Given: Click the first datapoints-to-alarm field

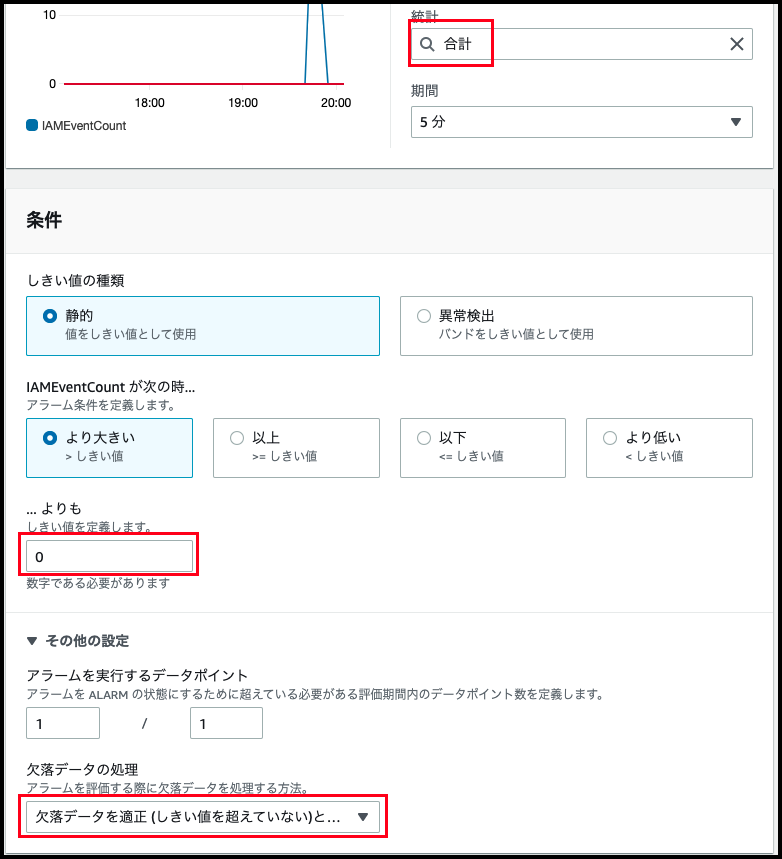Looking at the screenshot, I should click(x=63, y=723).
